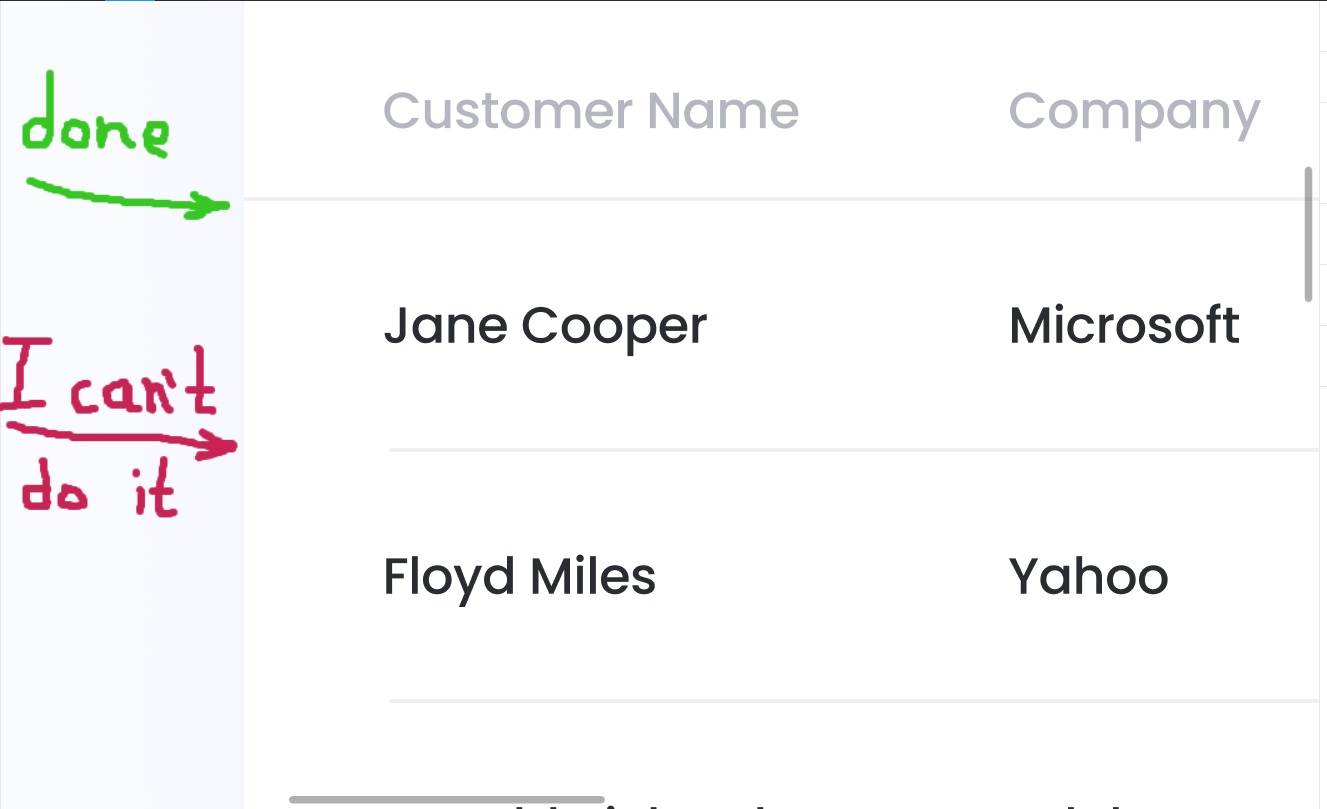Image resolution: width=1327 pixels, height=809 pixels.
Task: Select the Microsoft company cell
Action: pos(1124,326)
